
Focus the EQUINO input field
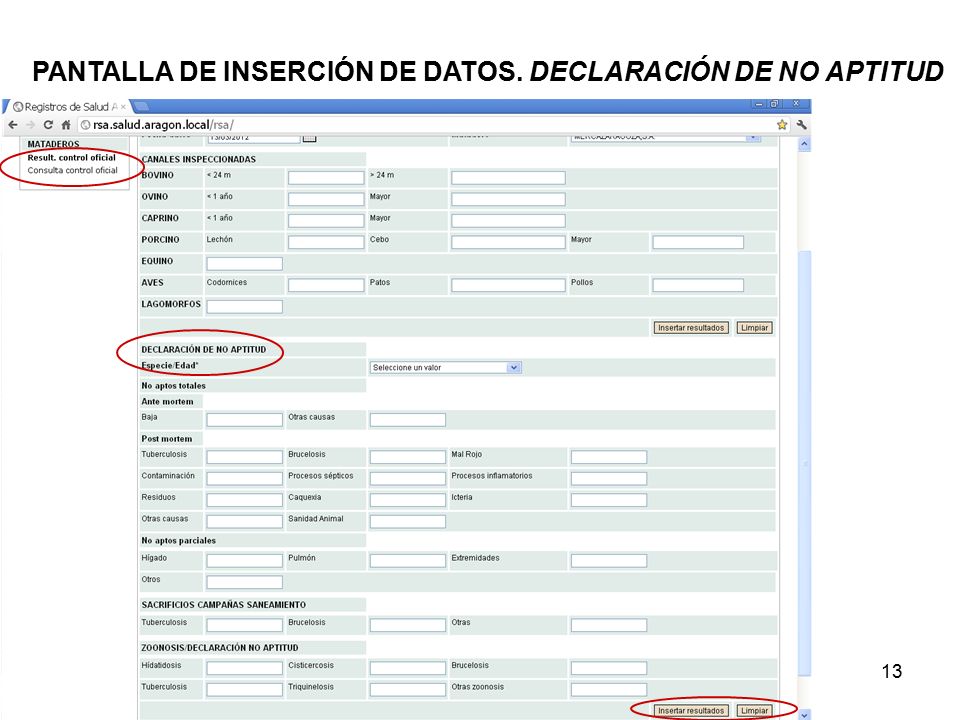point(244,263)
